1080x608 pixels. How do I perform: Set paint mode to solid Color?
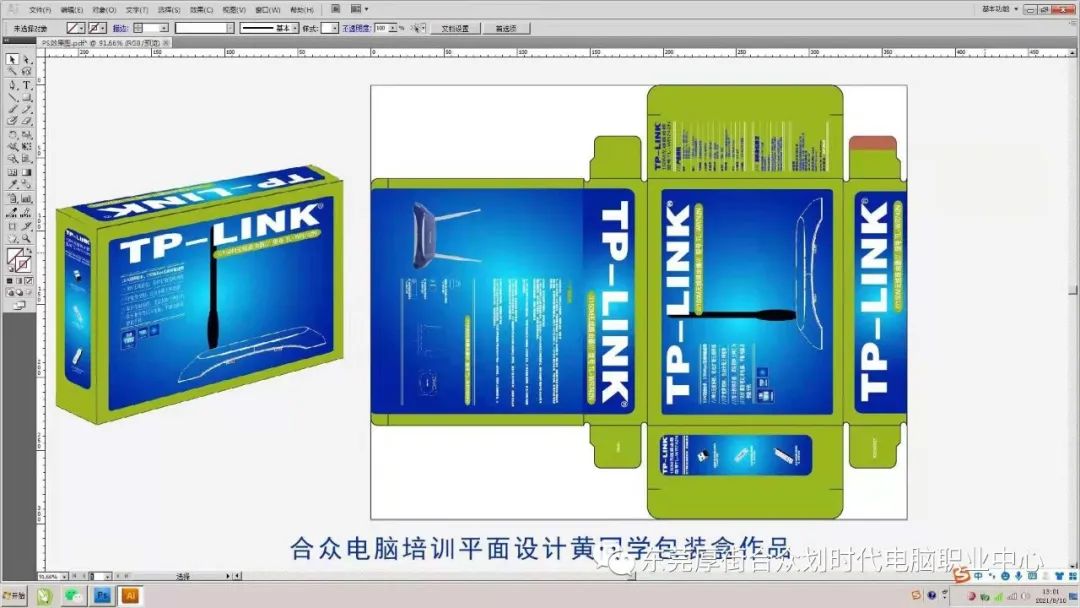[x=10, y=281]
